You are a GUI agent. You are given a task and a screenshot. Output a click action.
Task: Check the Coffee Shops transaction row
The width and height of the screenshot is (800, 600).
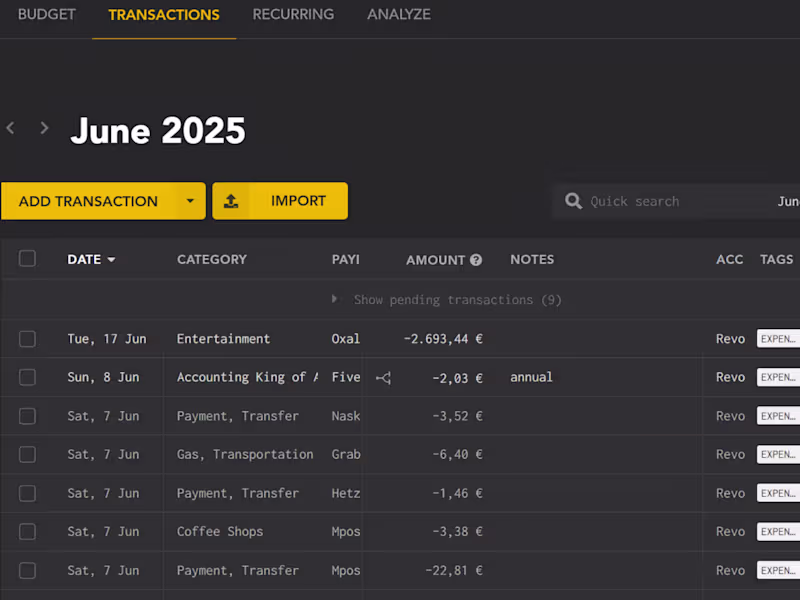point(27,531)
